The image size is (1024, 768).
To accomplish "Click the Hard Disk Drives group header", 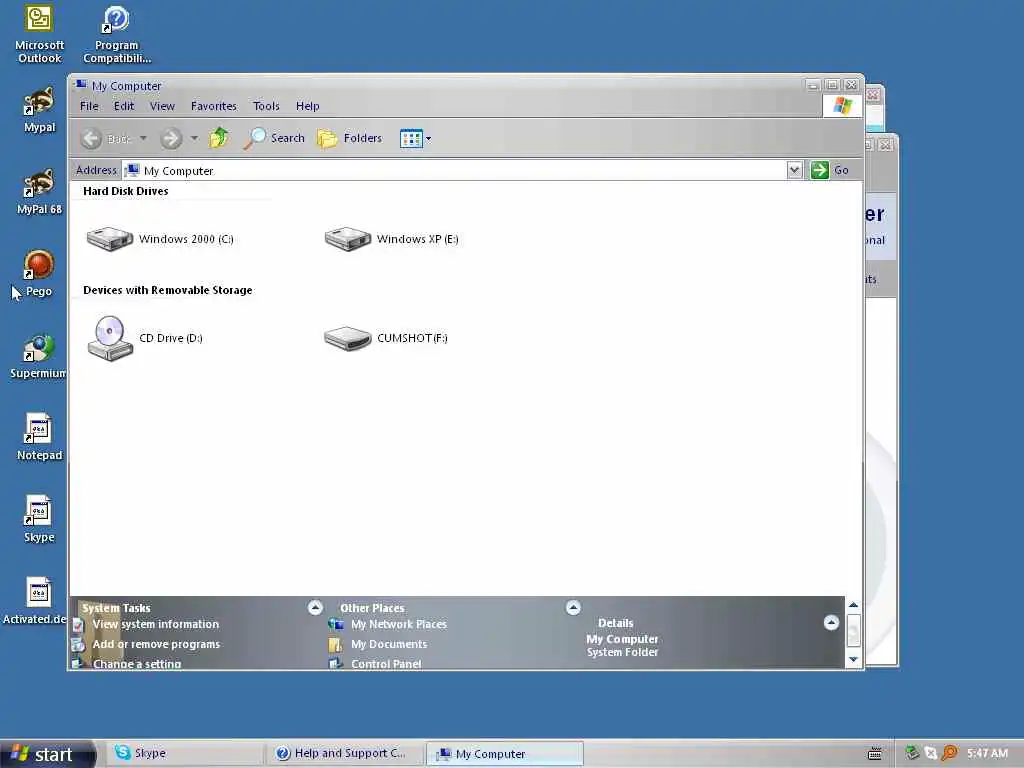I will click(125, 191).
